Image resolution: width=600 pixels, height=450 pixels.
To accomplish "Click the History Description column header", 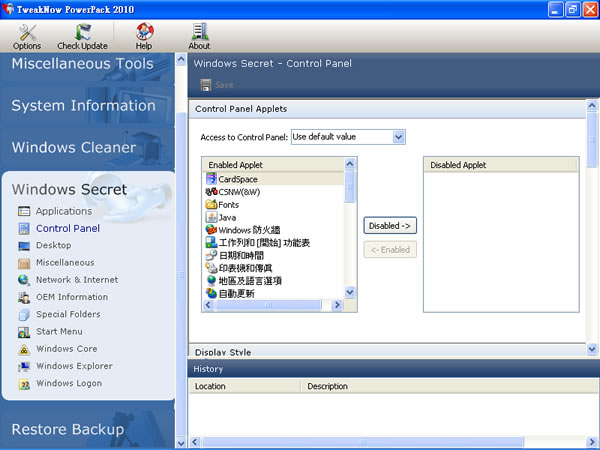I will click(x=450, y=386).
